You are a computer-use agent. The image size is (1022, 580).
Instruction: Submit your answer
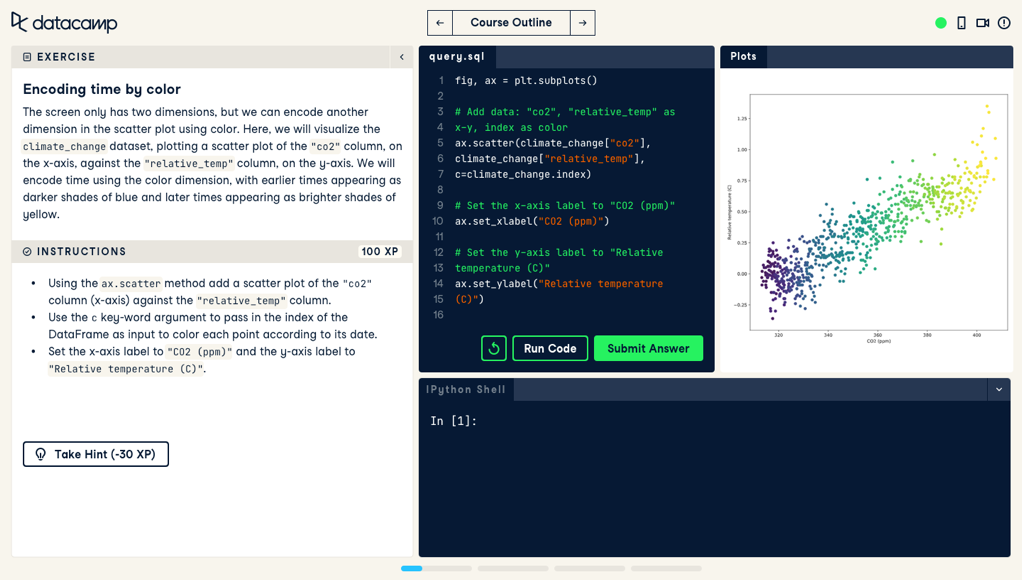(x=648, y=348)
